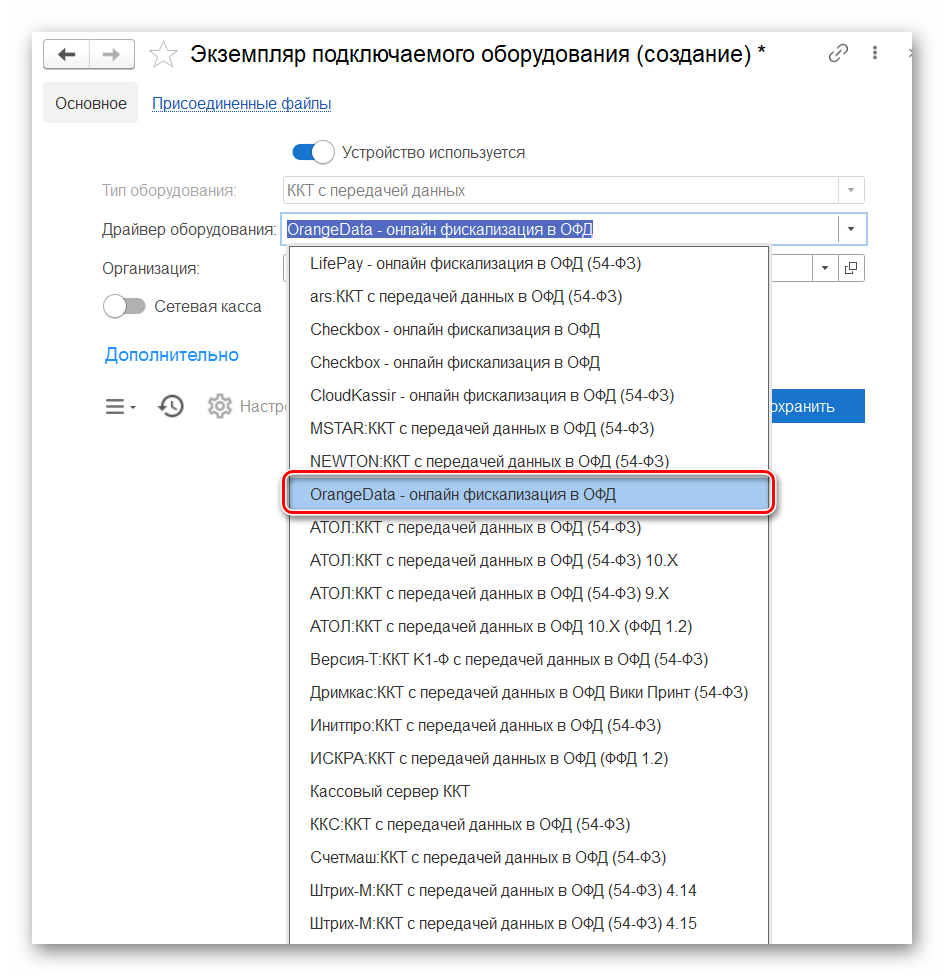Image resolution: width=944 pixels, height=976 pixels.
Task: Get link via the chain icon
Action: (x=838, y=54)
